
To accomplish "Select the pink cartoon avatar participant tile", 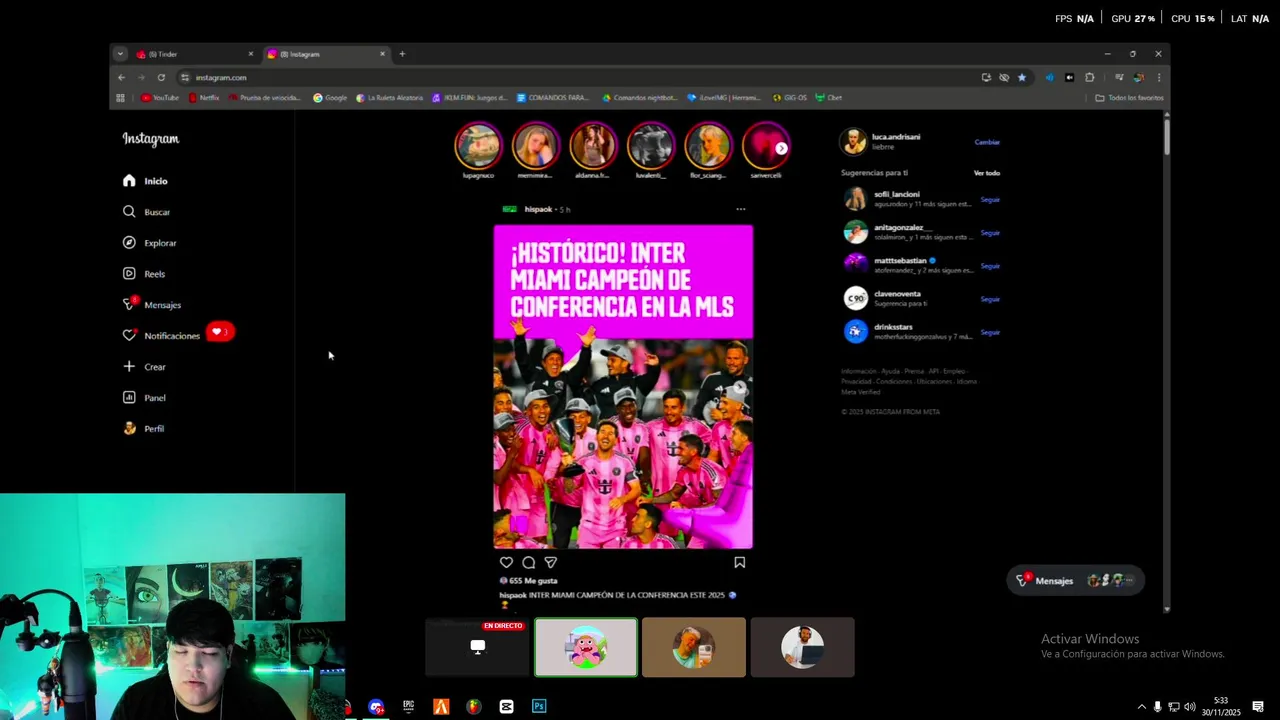I will click(x=586, y=647).
